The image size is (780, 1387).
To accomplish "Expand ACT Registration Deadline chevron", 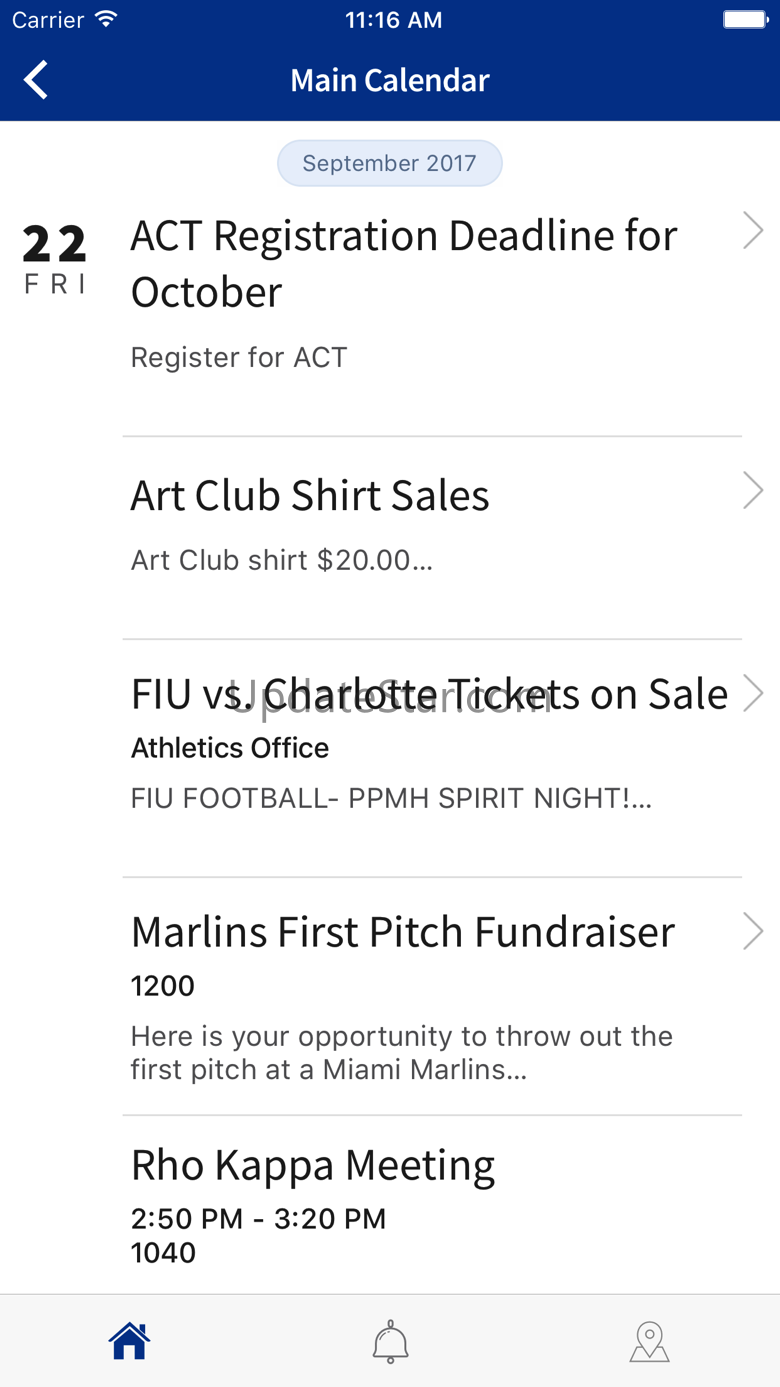I will click(753, 231).
